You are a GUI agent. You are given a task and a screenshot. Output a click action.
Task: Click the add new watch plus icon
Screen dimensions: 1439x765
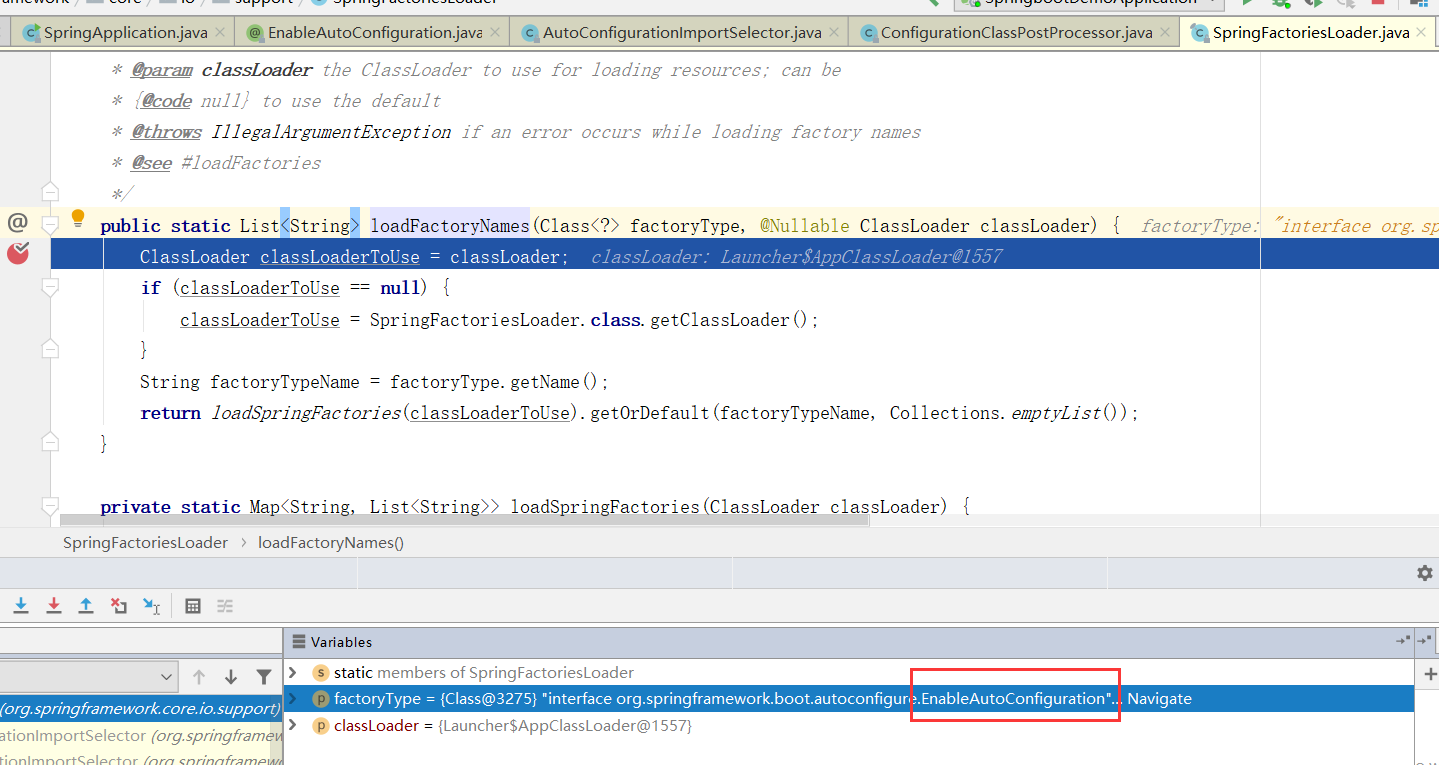(1429, 674)
